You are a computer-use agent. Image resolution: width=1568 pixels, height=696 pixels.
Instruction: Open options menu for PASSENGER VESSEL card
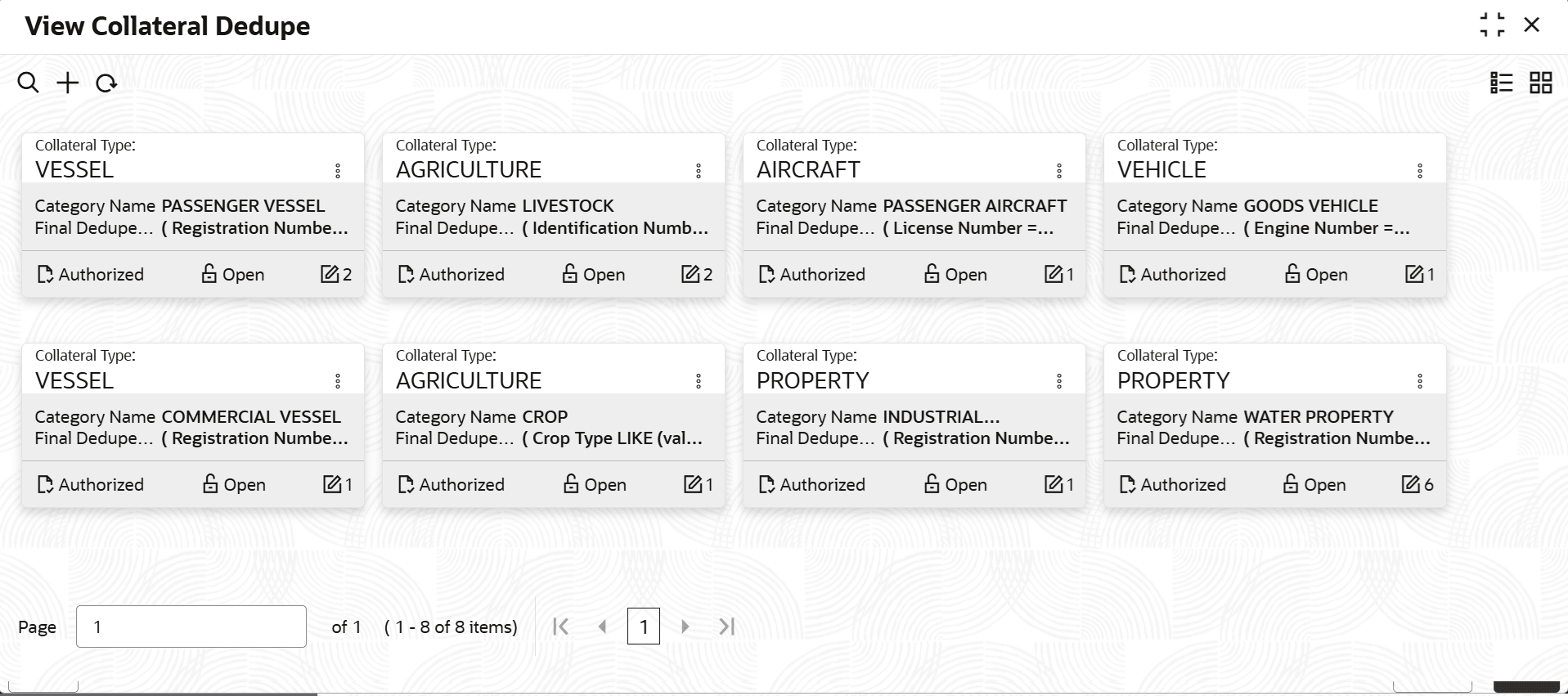[338, 170]
